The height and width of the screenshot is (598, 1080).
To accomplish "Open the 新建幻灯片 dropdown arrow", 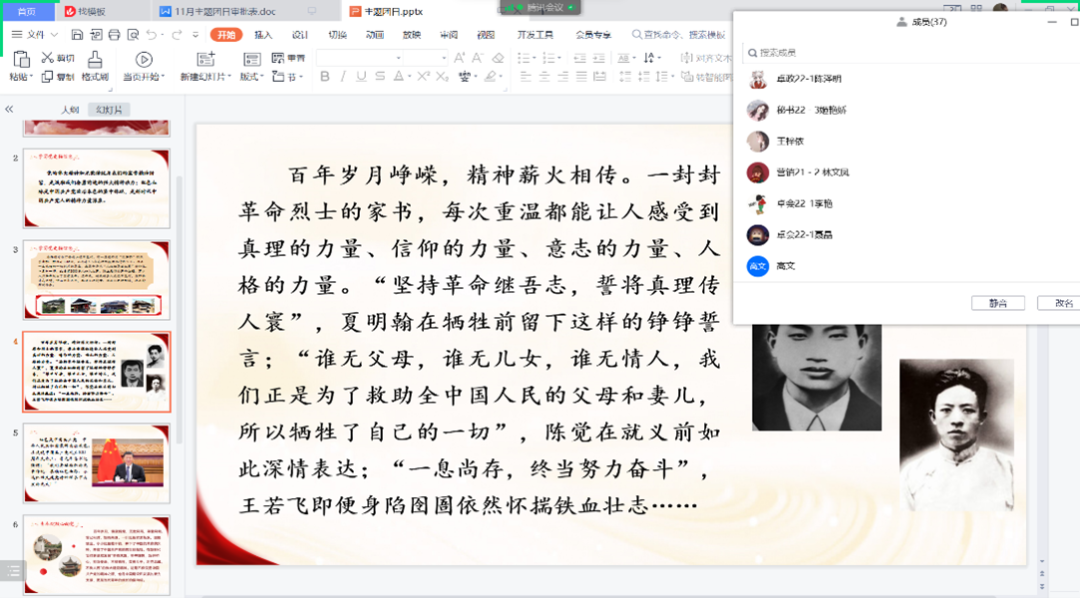I will click(229, 77).
